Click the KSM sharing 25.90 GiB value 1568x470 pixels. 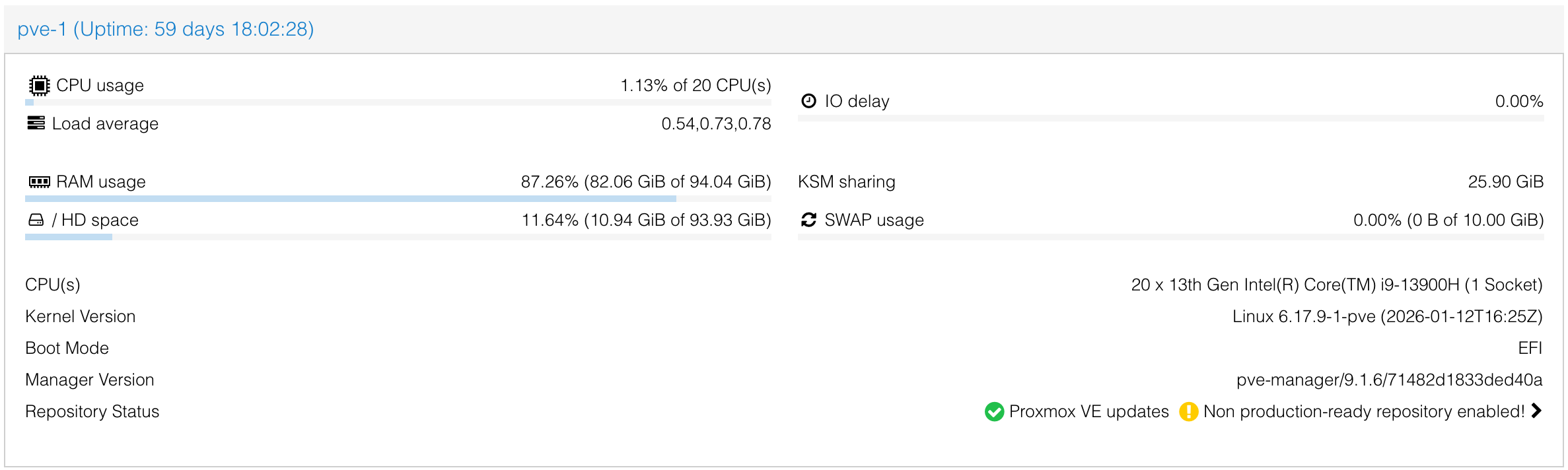(1505, 182)
